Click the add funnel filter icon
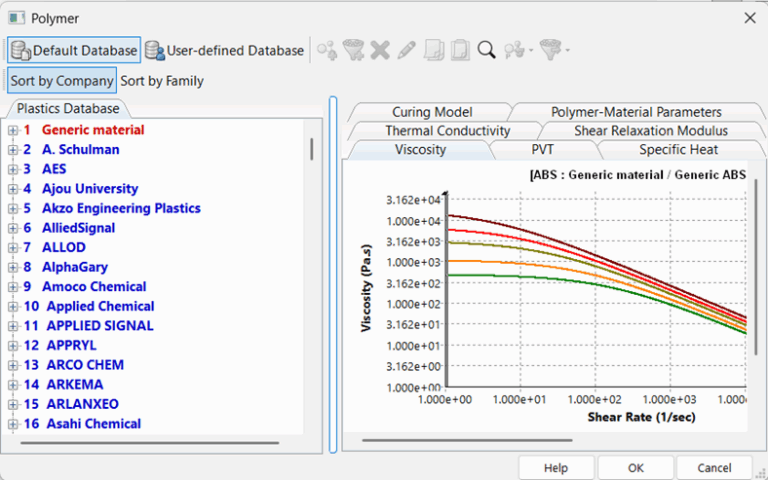 [x=353, y=50]
